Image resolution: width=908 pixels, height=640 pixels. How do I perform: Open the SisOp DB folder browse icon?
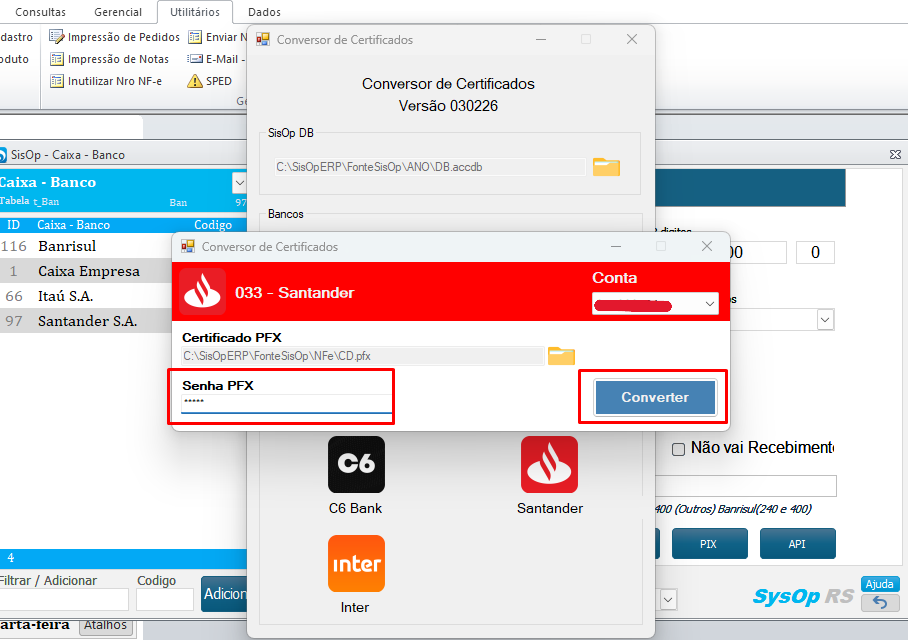point(607,166)
